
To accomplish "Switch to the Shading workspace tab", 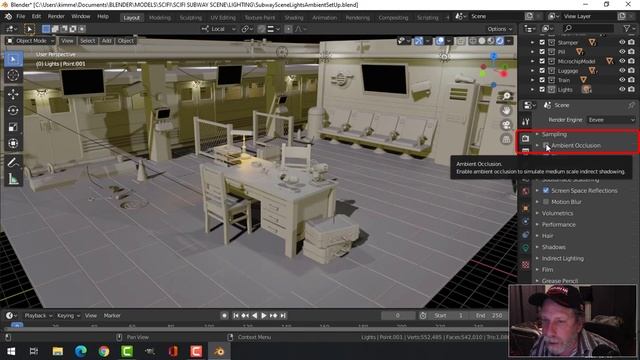I will click(x=293, y=18).
